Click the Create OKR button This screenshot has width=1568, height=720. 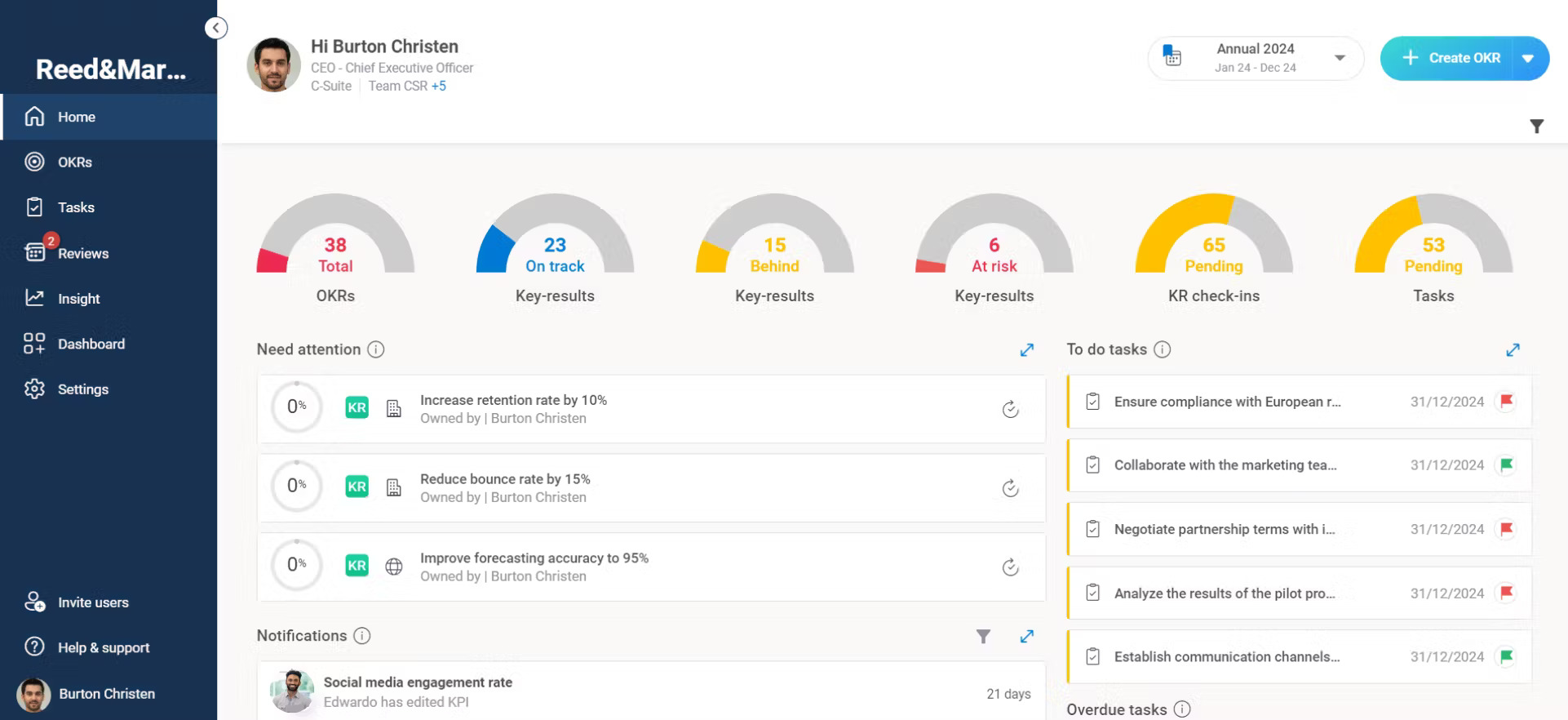1451,59
